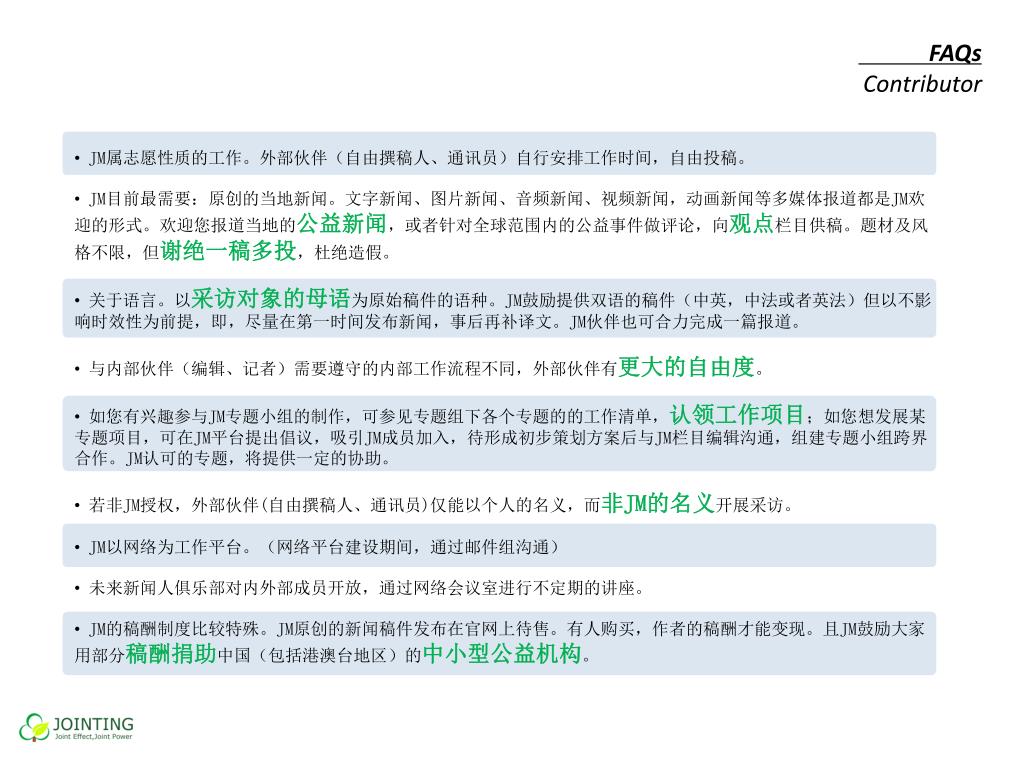
Task: Click the bullet starting 未来新闻人俱乐部
Action: coord(359,588)
